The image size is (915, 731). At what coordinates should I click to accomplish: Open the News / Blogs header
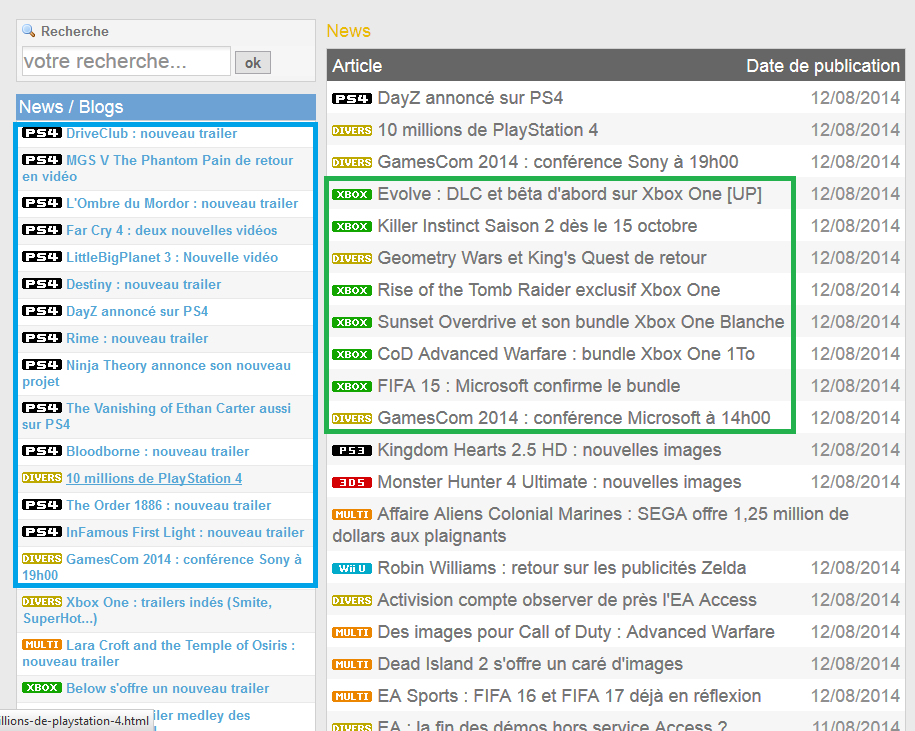166,107
